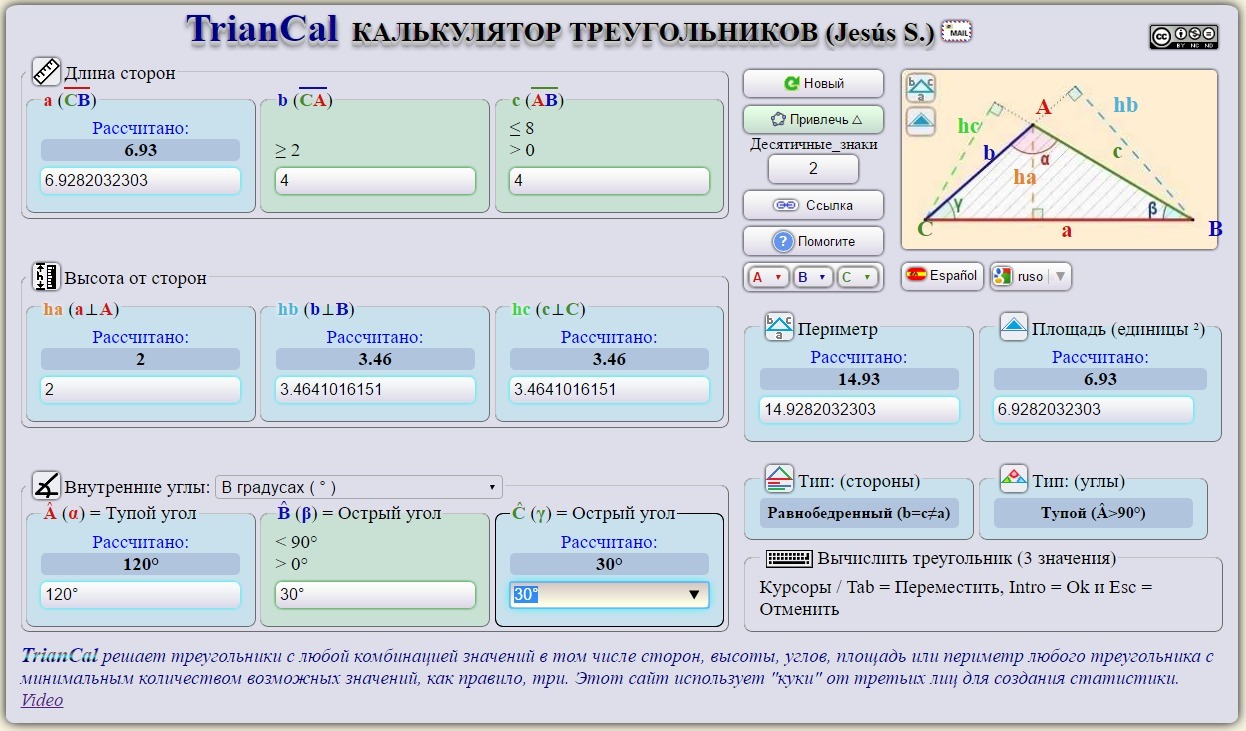Viewport: 1246px width, 731px height.
Task: Click the a (CB) side label
Action: (x=70, y=99)
